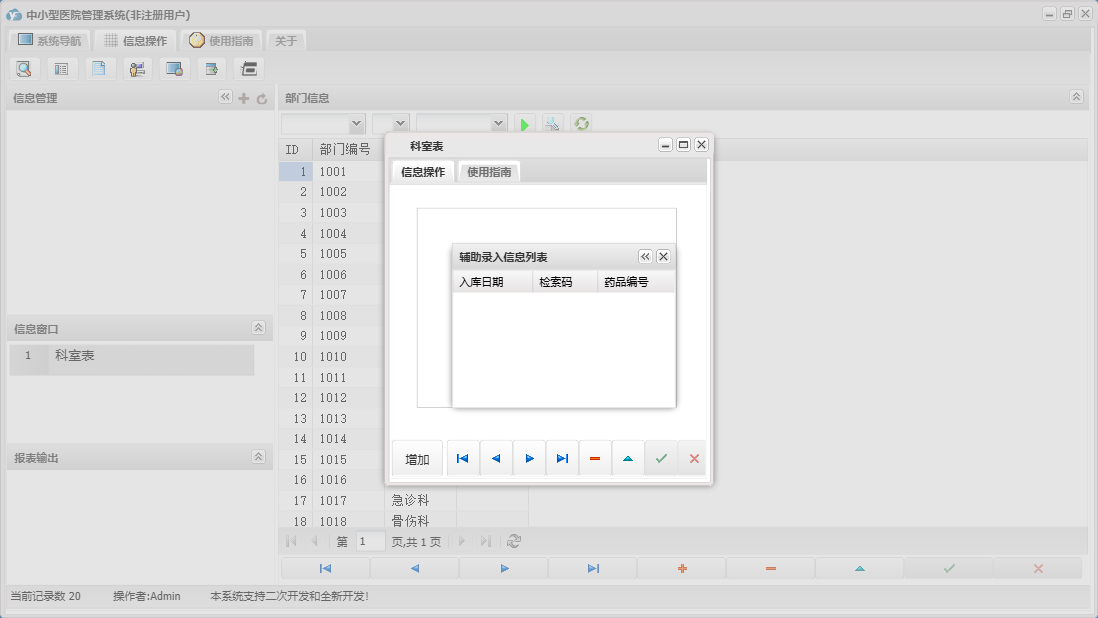Collapse the 辅助录入信息列表 panel
Screen dimensions: 1098x618
[645, 257]
